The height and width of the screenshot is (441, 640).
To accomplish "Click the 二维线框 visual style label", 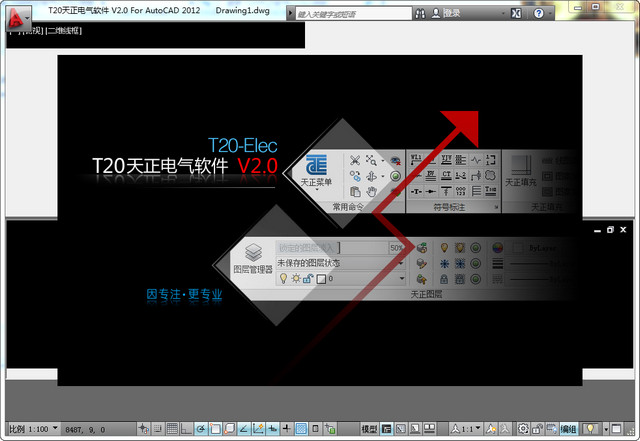I will pos(64,31).
